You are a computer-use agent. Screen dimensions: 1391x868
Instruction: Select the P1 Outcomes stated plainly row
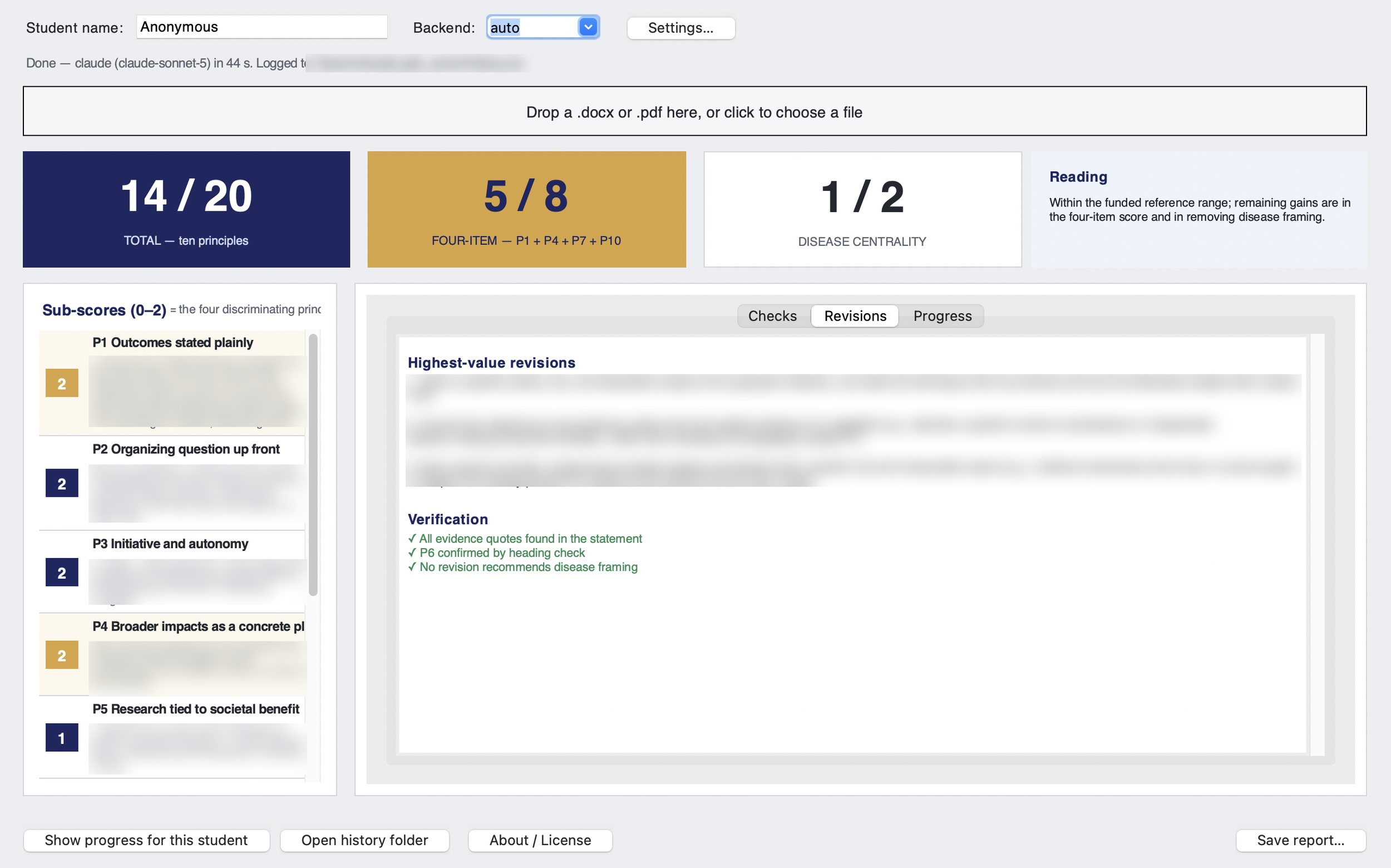coord(172,382)
